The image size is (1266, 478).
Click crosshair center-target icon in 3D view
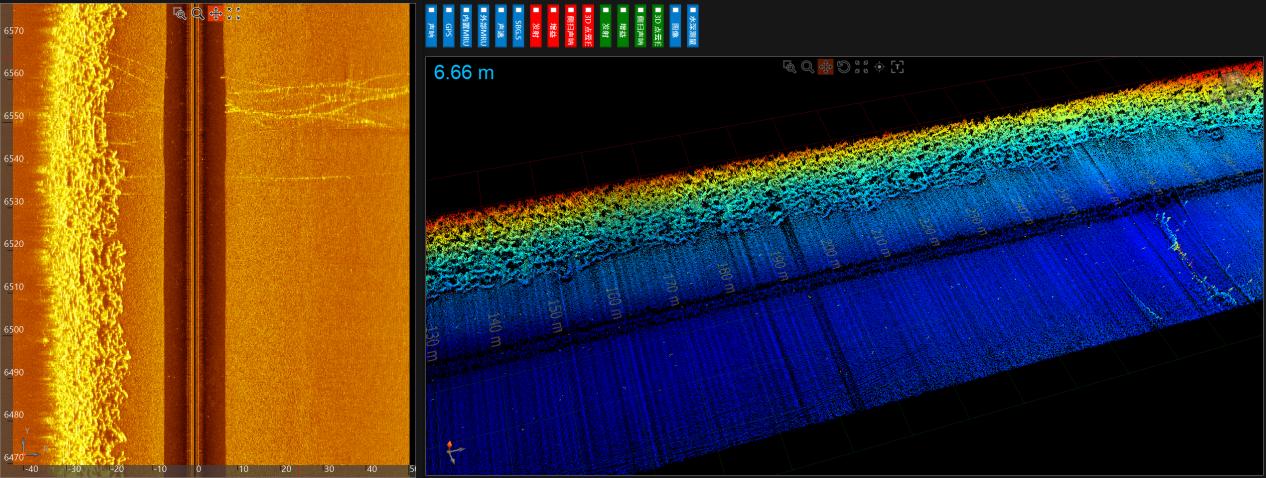pos(879,66)
